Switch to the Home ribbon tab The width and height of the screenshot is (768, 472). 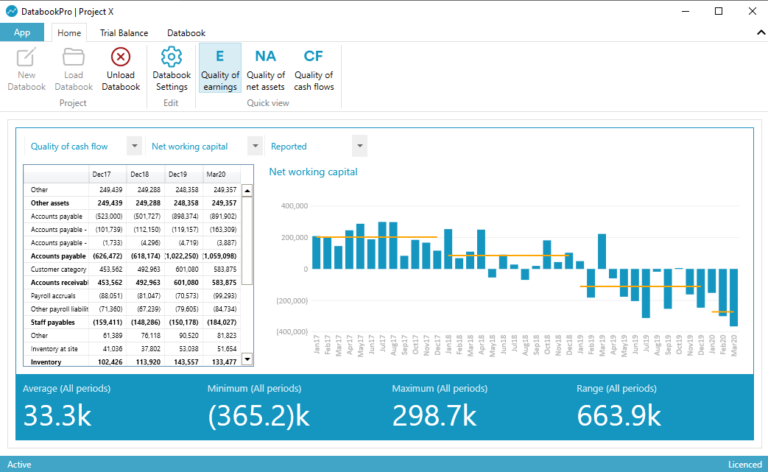[x=68, y=33]
